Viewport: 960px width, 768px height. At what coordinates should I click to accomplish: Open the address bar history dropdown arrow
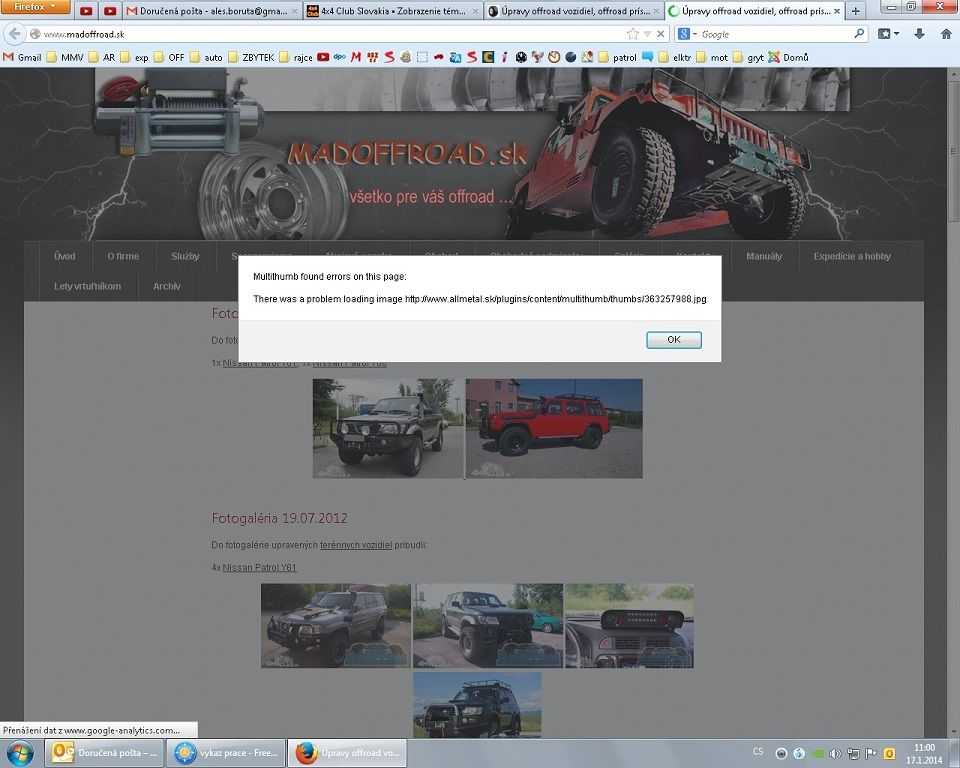click(x=647, y=34)
